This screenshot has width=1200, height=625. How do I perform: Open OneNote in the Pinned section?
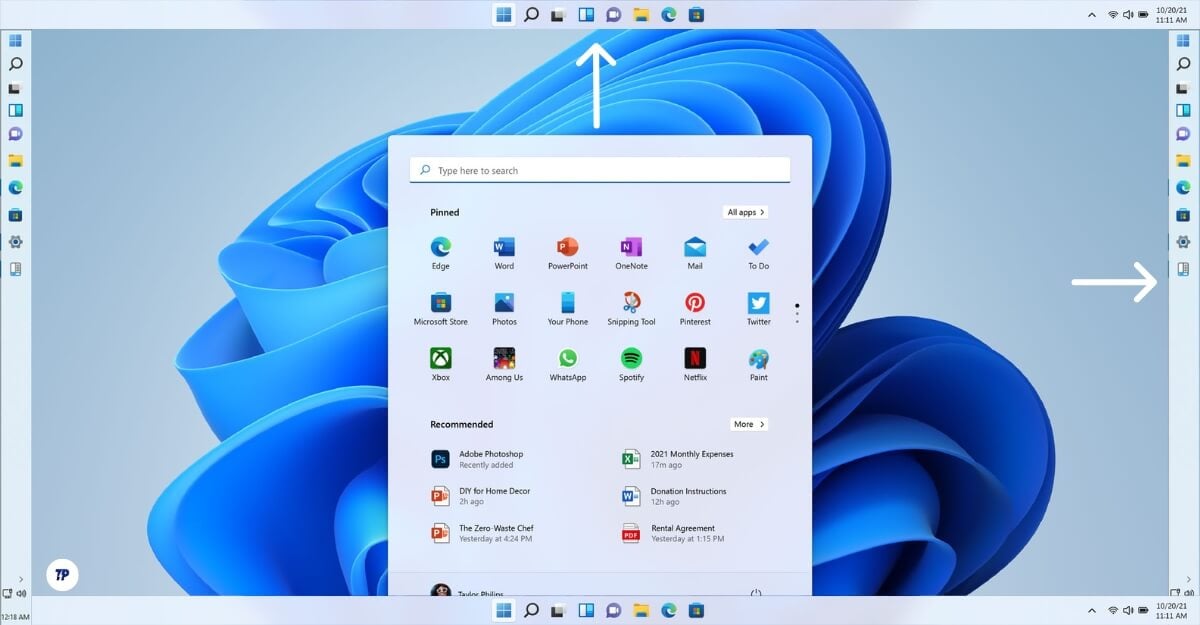pyautogui.click(x=631, y=252)
